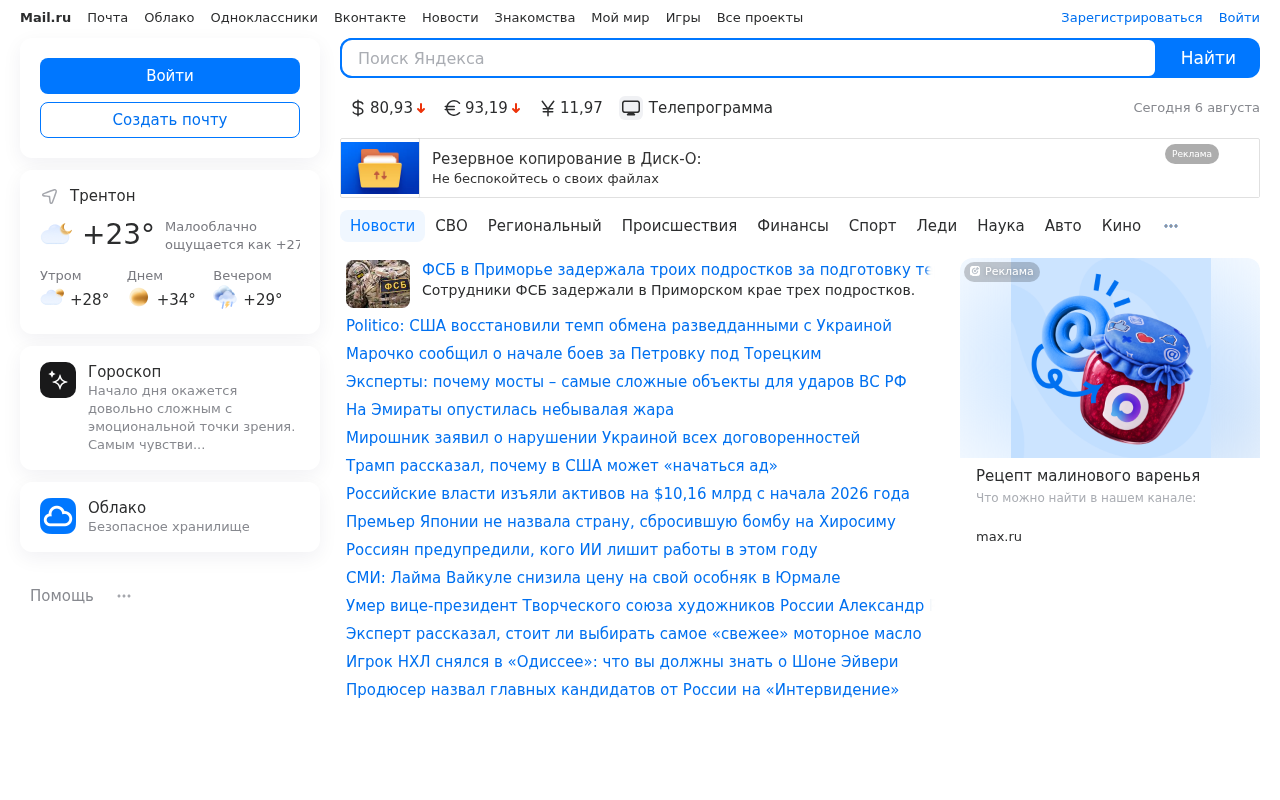The width and height of the screenshot is (1280, 800).
Task: Open the Диск-О folder ad image
Action: tap(380, 168)
